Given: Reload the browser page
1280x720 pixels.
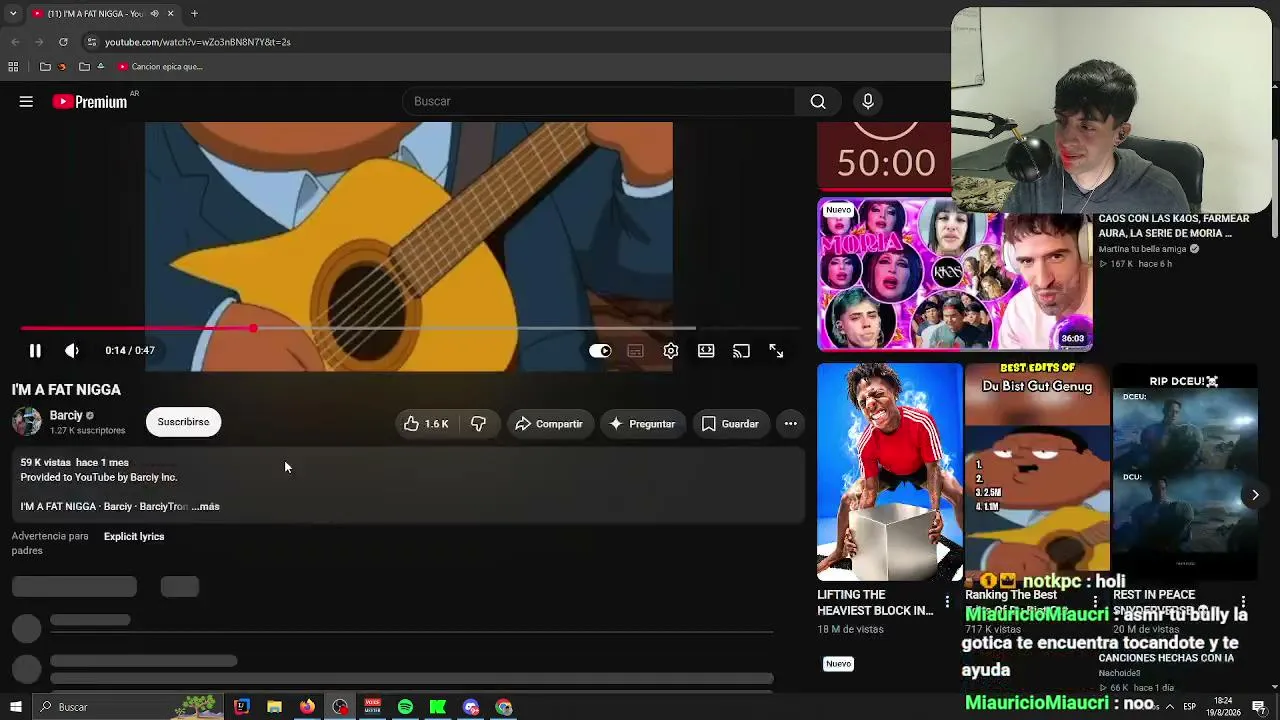Looking at the screenshot, I should point(63,42).
